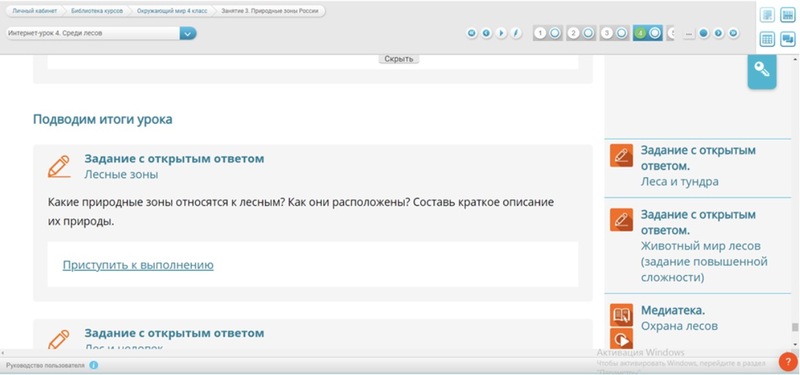The width and height of the screenshot is (800, 375).
Task: Click the document view icon at top right
Action: 767,15
